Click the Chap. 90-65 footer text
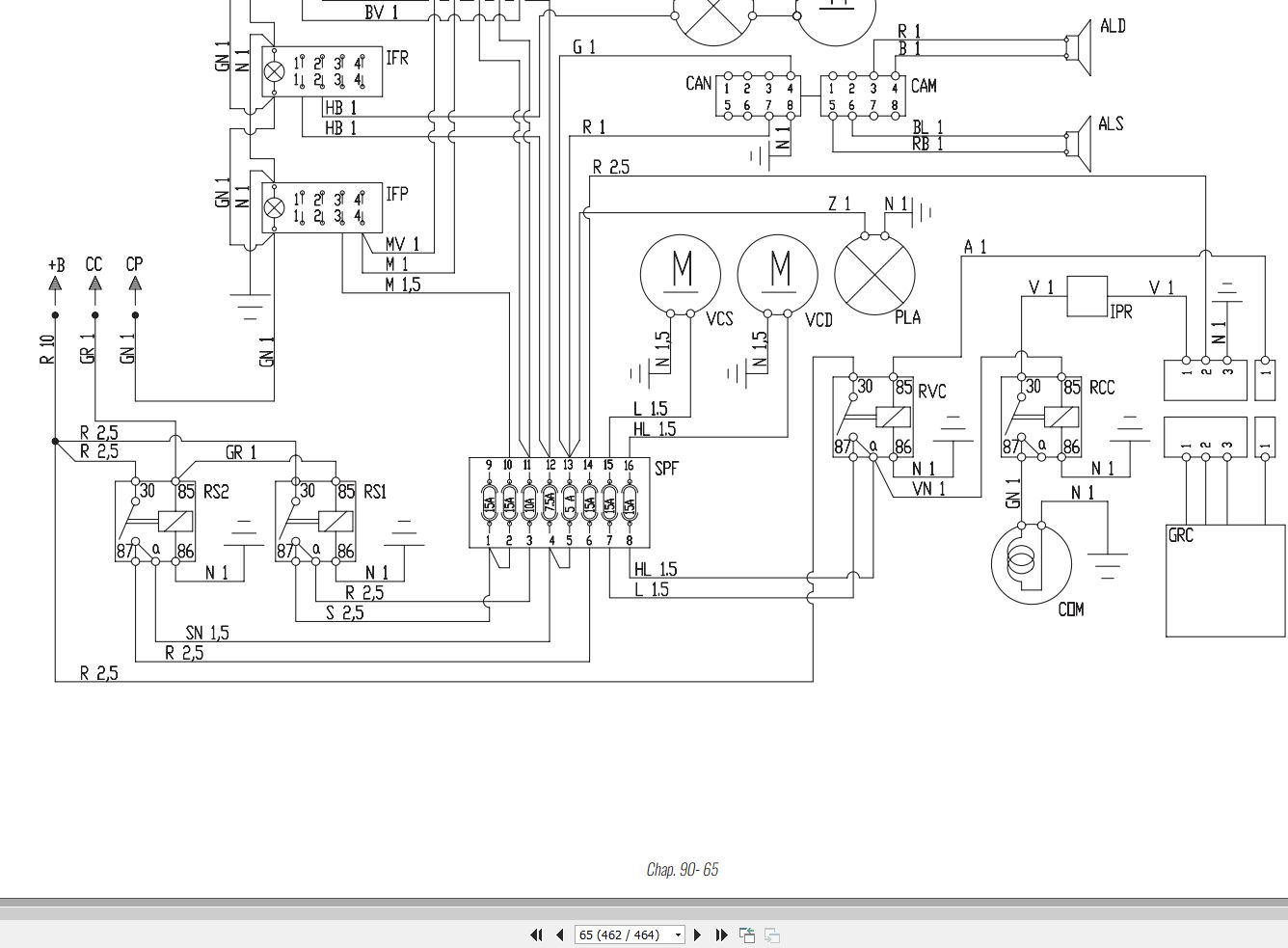 pos(683,870)
